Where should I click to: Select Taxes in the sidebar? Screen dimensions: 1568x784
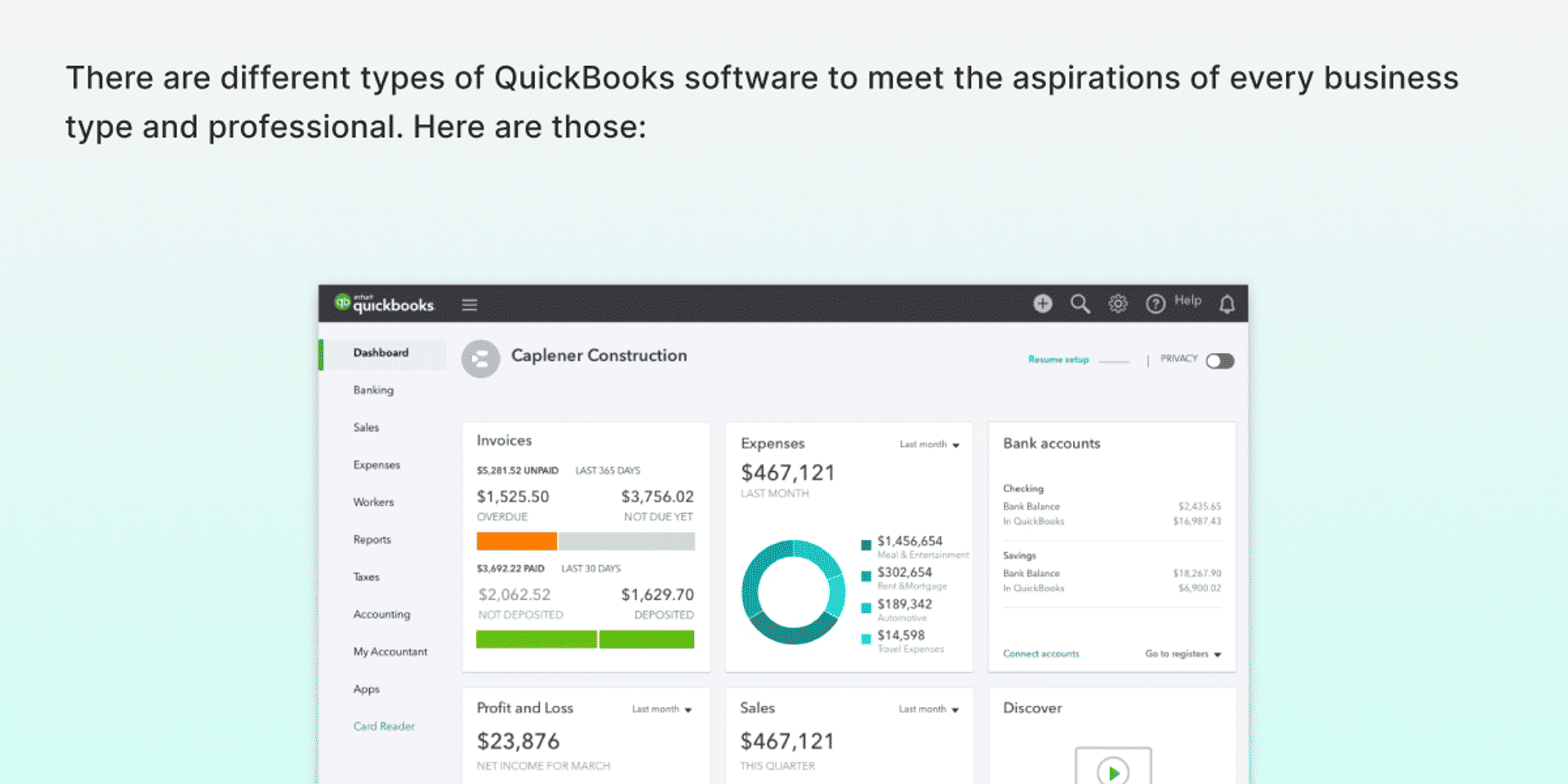click(366, 577)
